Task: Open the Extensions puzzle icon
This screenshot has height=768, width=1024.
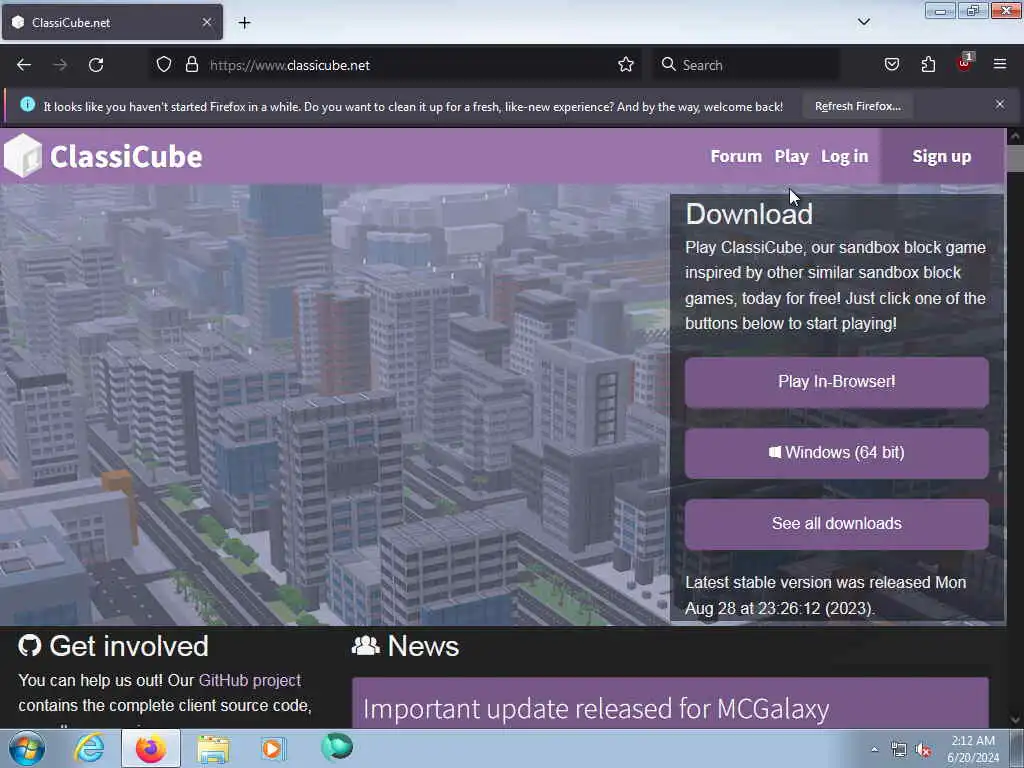Action: click(x=928, y=65)
